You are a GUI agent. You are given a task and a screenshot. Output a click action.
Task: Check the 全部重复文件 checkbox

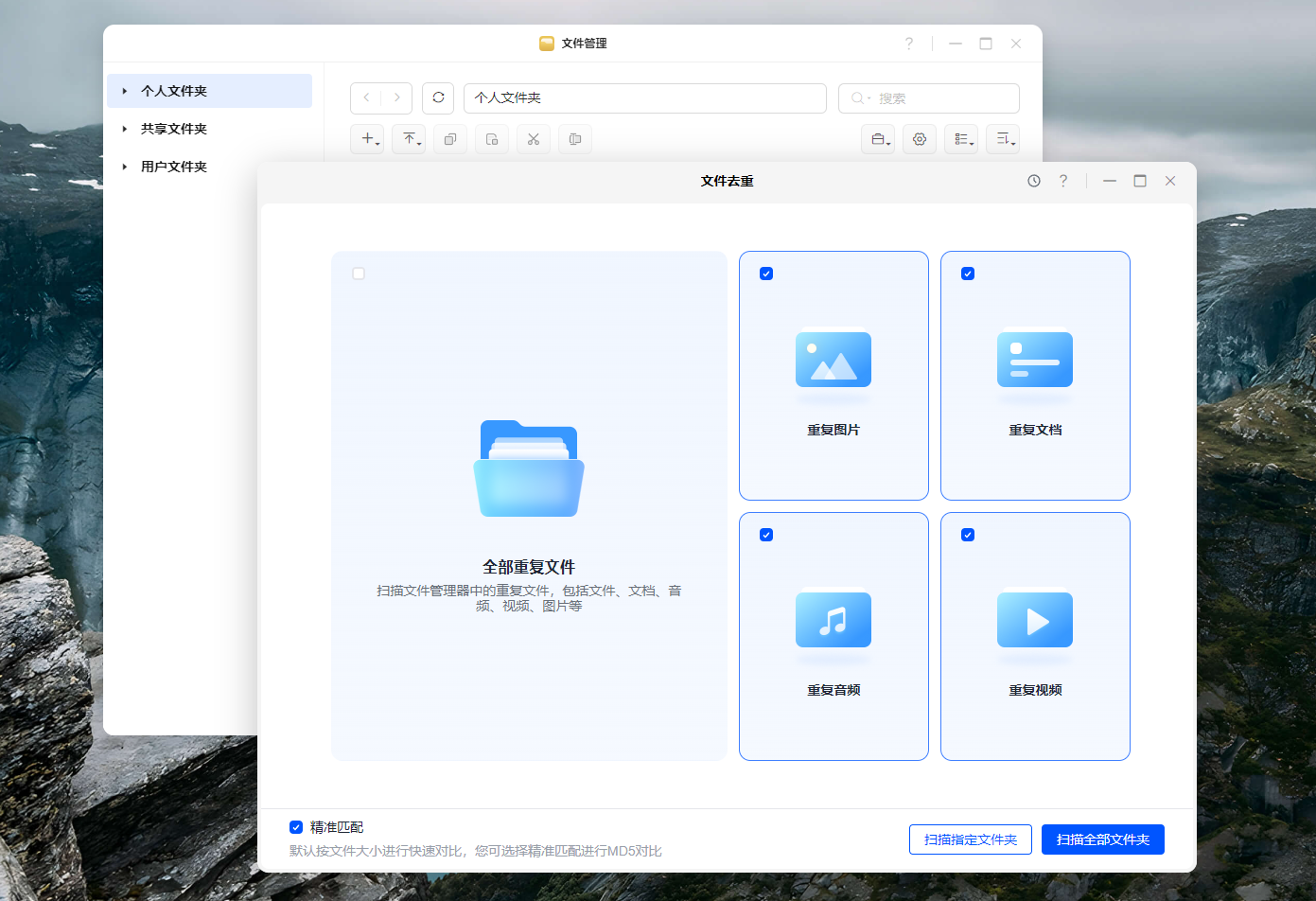click(359, 274)
